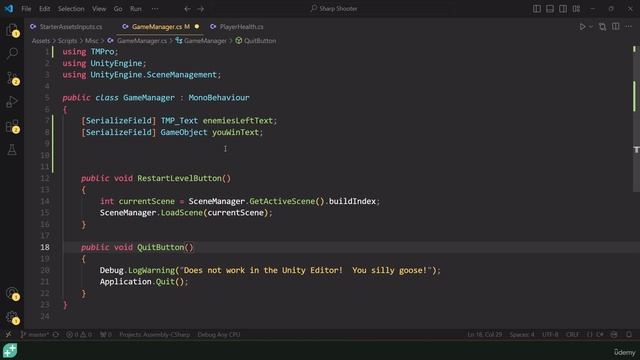
Task: Click on the QuitButton method name
Action: [x=160, y=247]
